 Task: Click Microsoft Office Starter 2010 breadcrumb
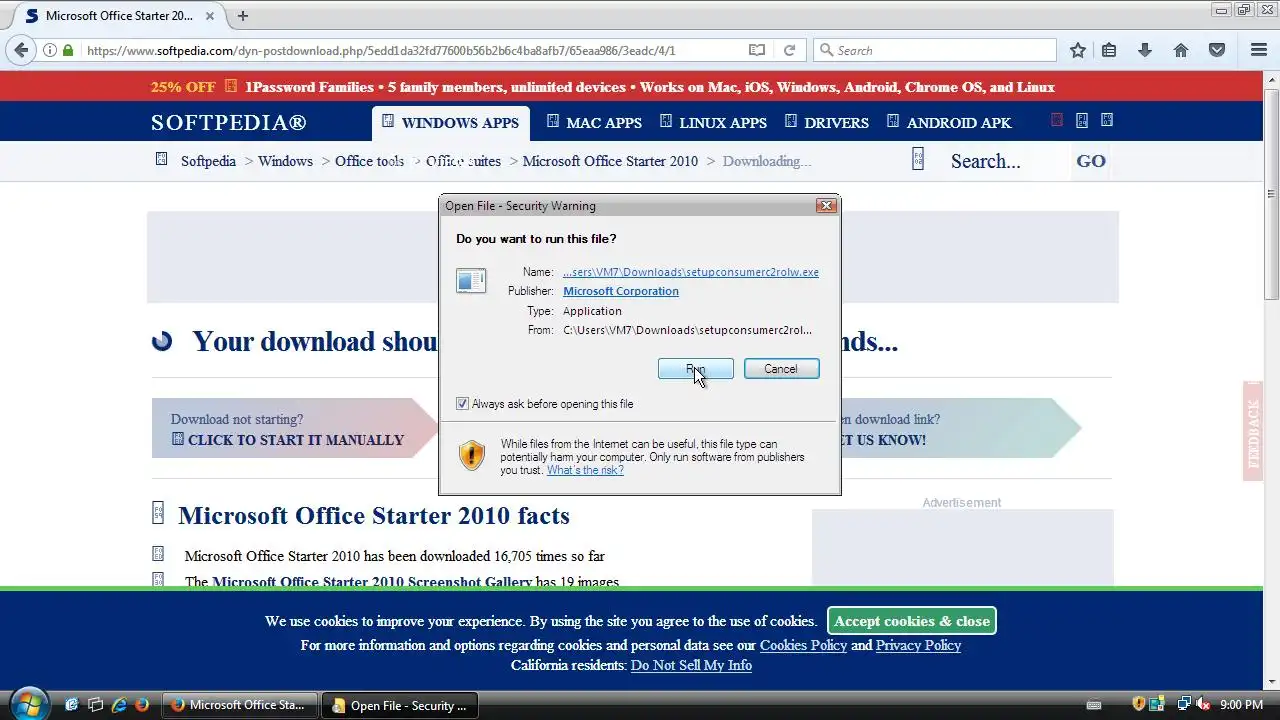point(610,161)
